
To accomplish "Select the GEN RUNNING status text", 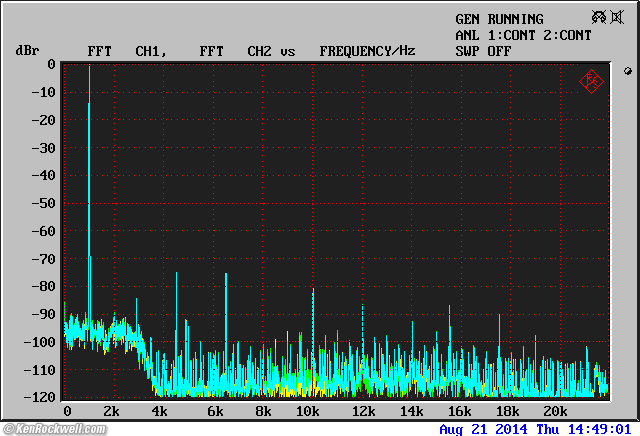I will click(x=499, y=19).
